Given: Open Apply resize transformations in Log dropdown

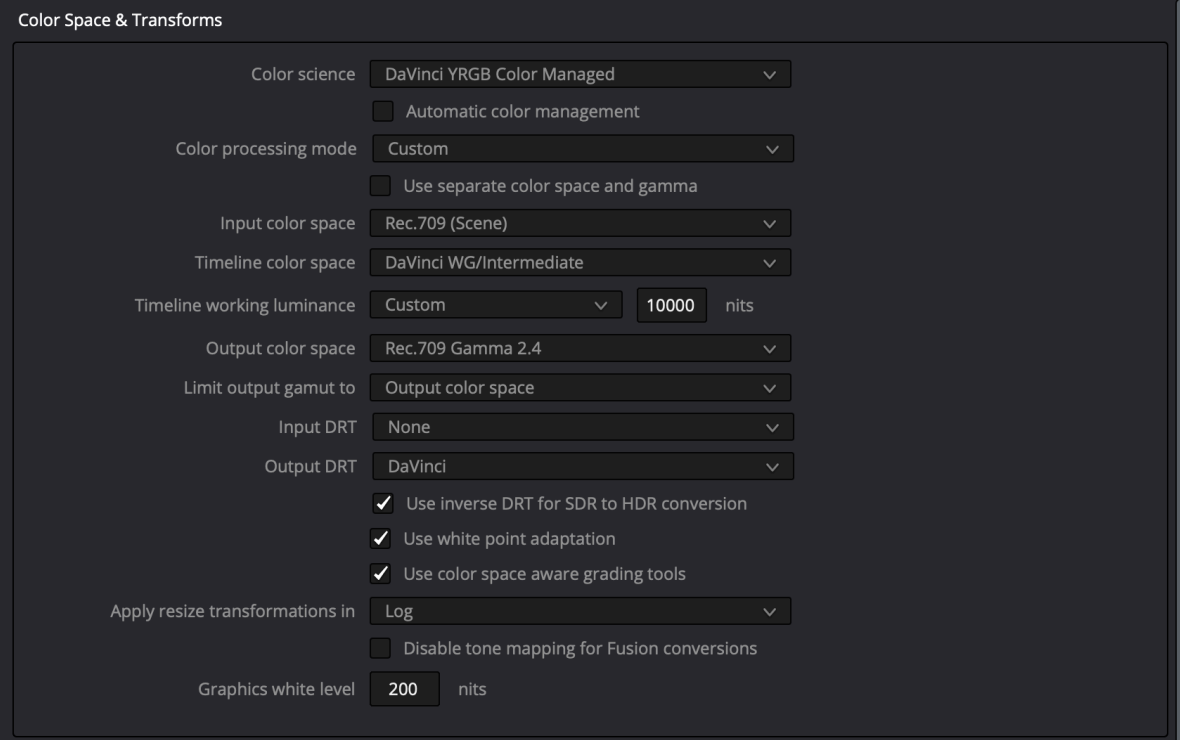Looking at the screenshot, I should (x=580, y=611).
